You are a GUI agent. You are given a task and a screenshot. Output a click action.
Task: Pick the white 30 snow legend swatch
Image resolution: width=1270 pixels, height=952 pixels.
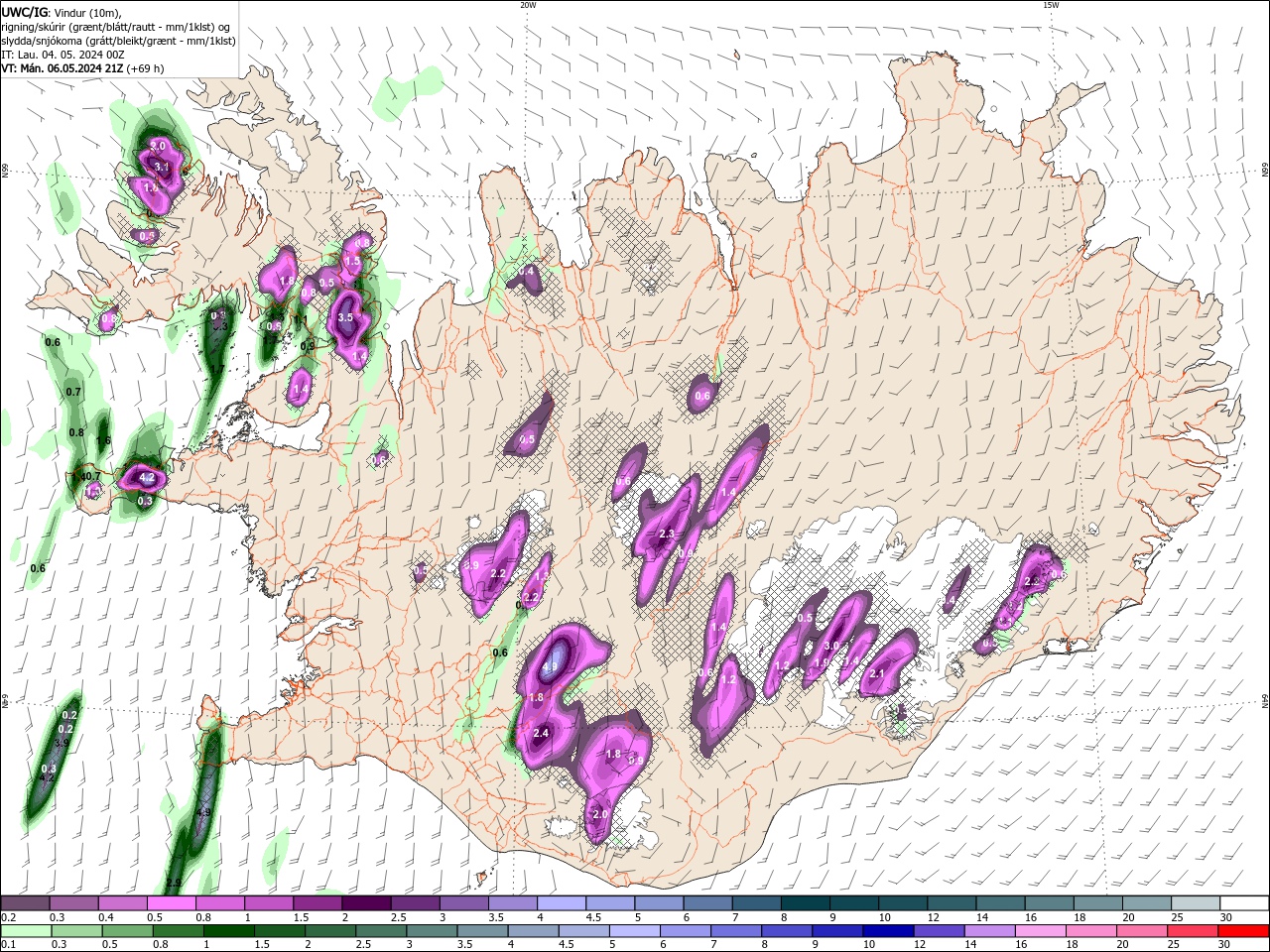1244,903
